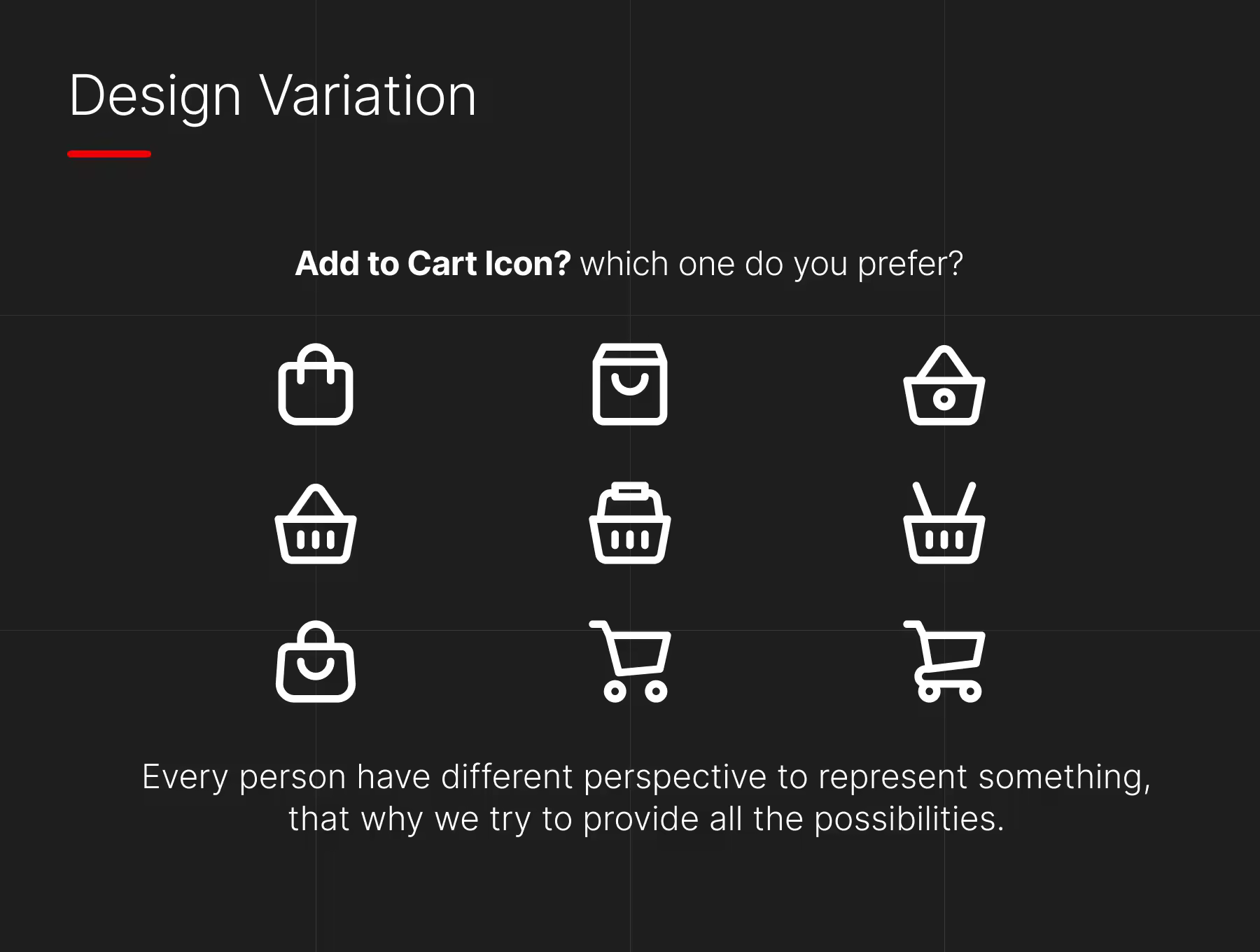Pick the basket icon with two open V handles

point(944,523)
